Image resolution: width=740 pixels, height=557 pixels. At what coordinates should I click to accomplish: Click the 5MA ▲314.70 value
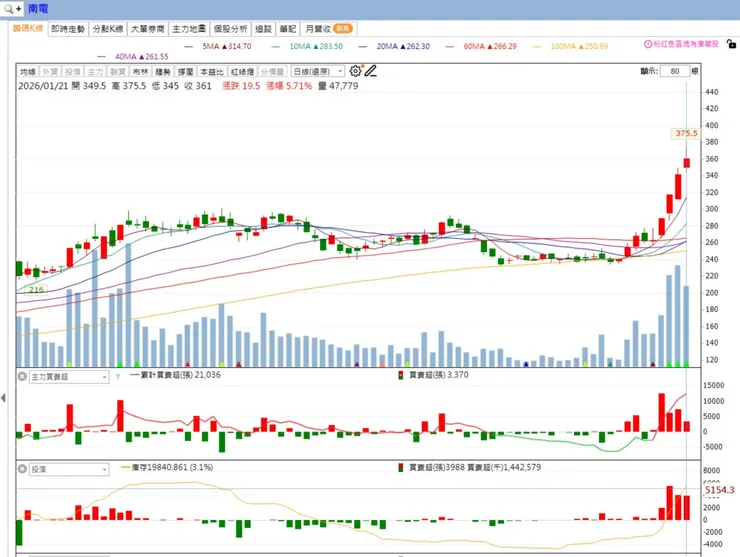tap(227, 46)
